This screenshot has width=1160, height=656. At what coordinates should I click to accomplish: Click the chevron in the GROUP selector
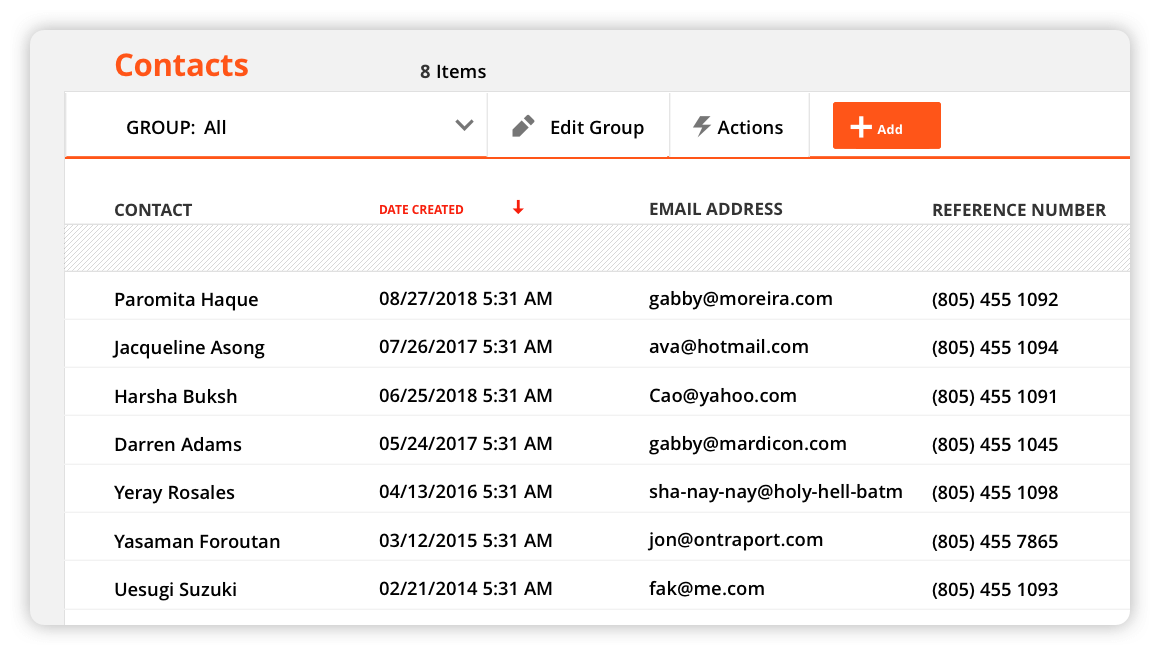click(x=463, y=126)
